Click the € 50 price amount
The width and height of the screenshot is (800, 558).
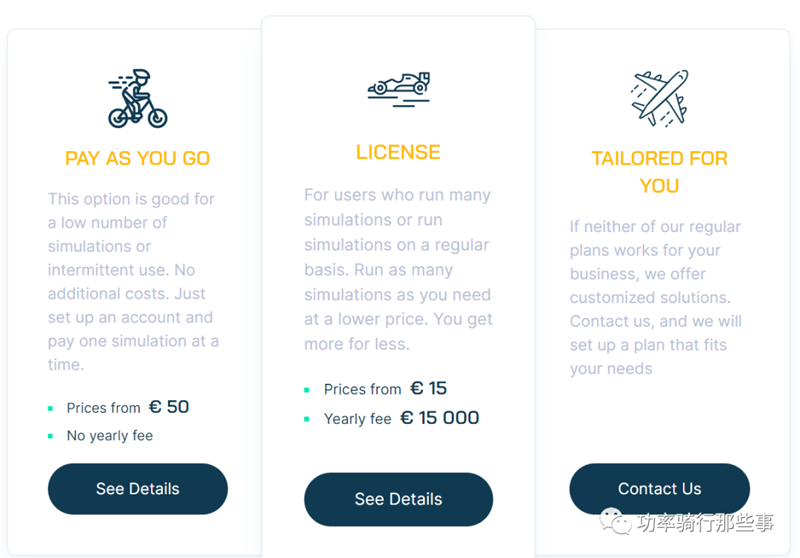[x=169, y=407]
